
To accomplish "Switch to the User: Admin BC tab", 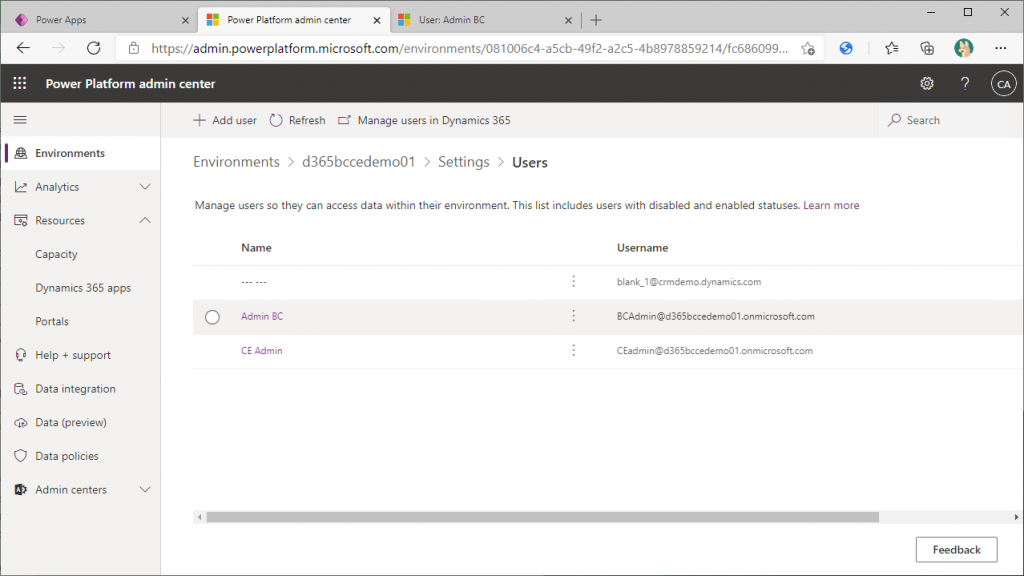I will 485,20.
